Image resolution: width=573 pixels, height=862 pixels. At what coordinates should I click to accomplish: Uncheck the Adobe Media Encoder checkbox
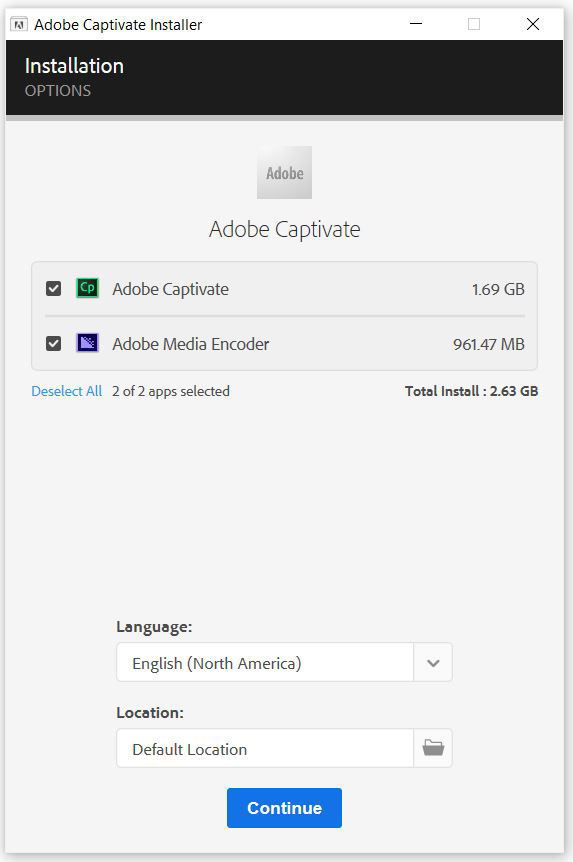click(x=53, y=344)
